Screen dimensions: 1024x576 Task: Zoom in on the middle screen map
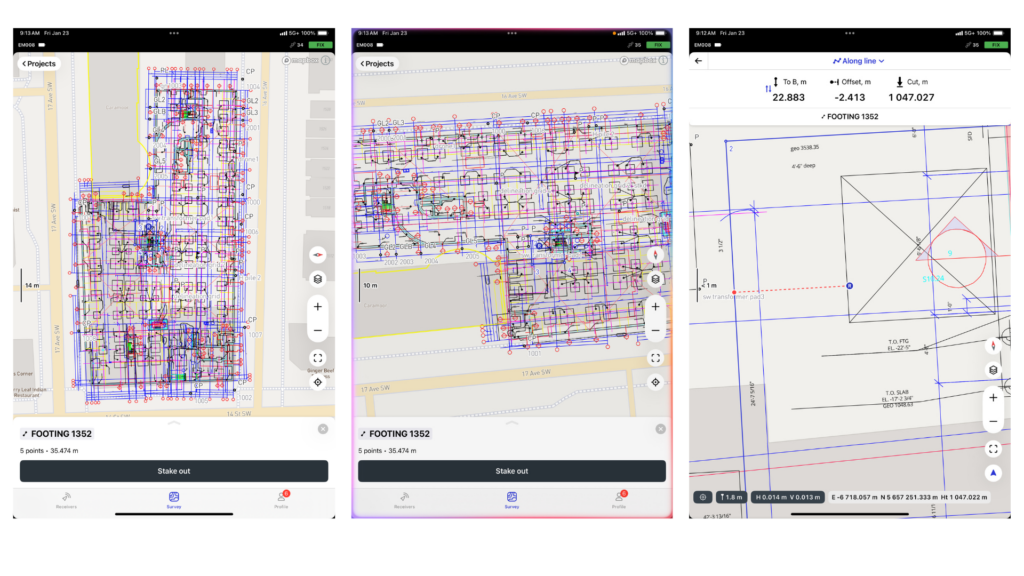tap(655, 306)
